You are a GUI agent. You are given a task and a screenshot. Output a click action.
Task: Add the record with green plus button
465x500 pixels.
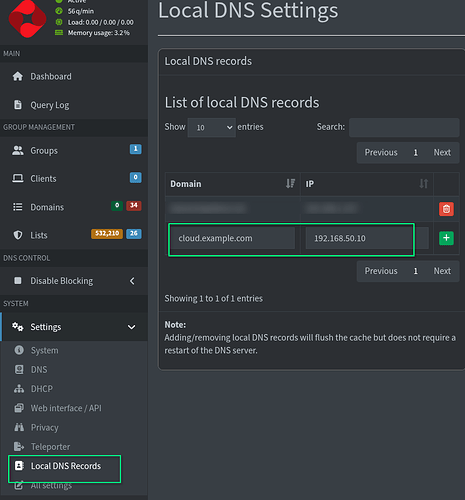point(446,238)
